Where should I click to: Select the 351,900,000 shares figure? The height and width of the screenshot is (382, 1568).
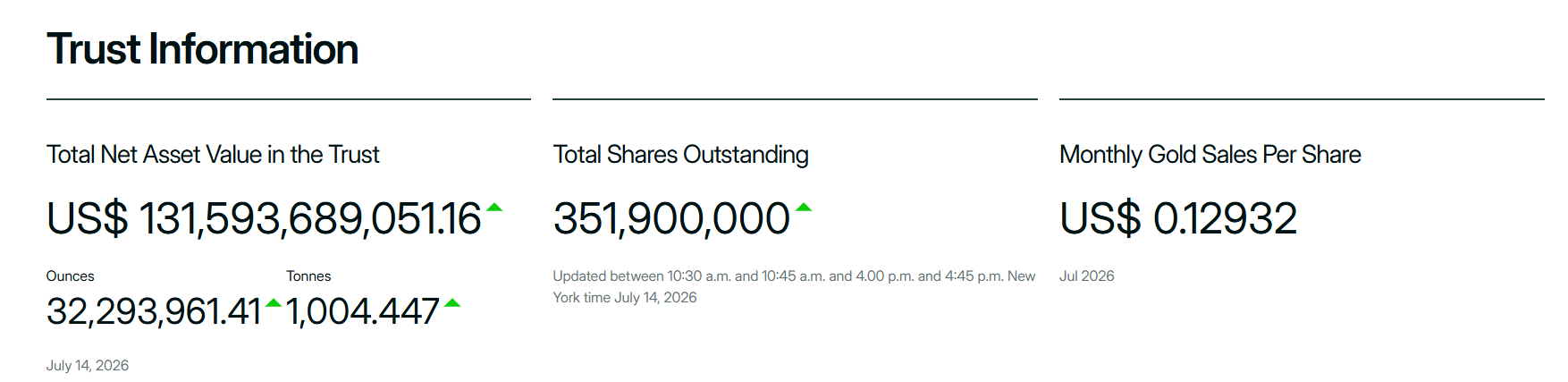coord(671,218)
